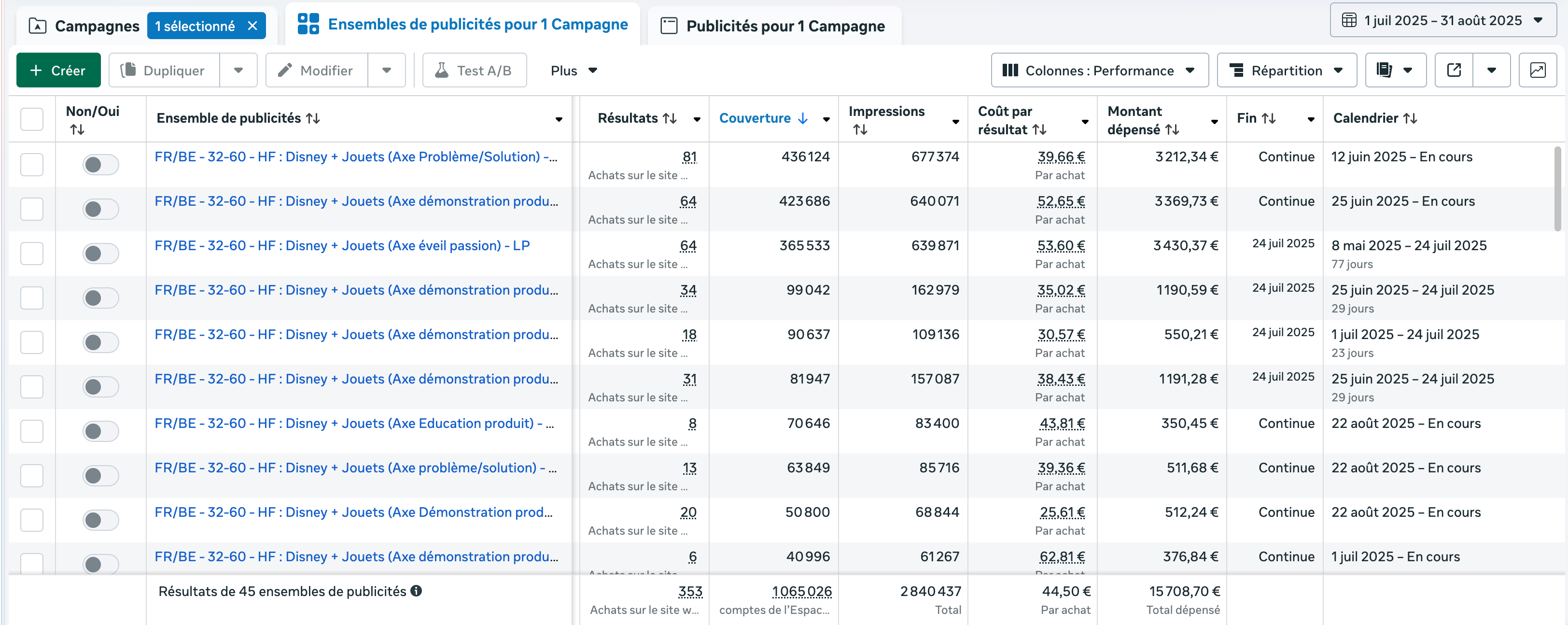The width and height of the screenshot is (1568, 625).
Task: Click the vertical table scrollbar
Action: pos(1558,189)
